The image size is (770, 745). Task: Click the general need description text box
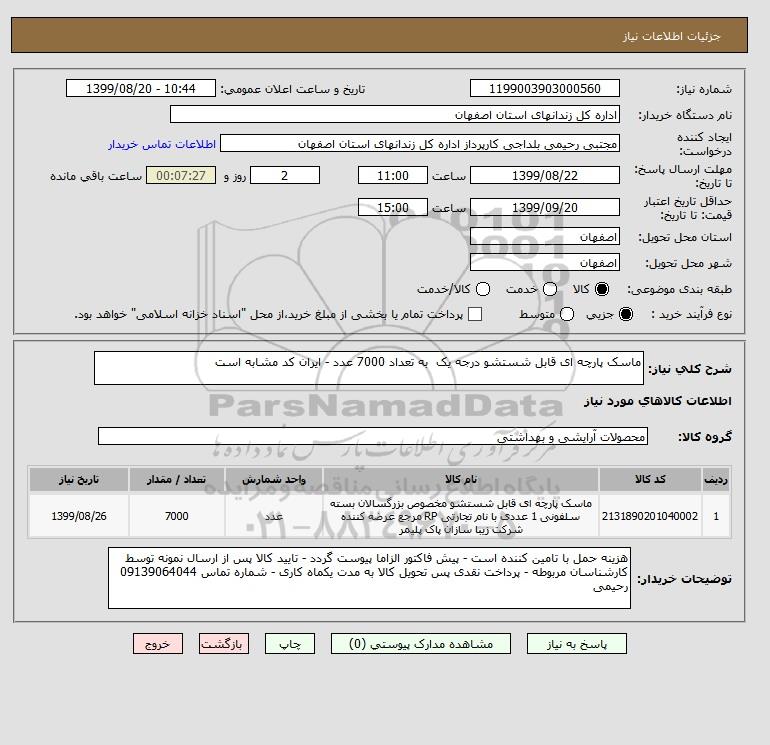(x=369, y=368)
